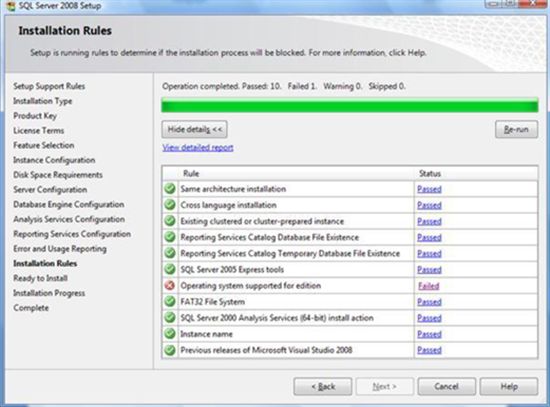
Task: Click the Instance name rule text
Action: (x=206, y=334)
